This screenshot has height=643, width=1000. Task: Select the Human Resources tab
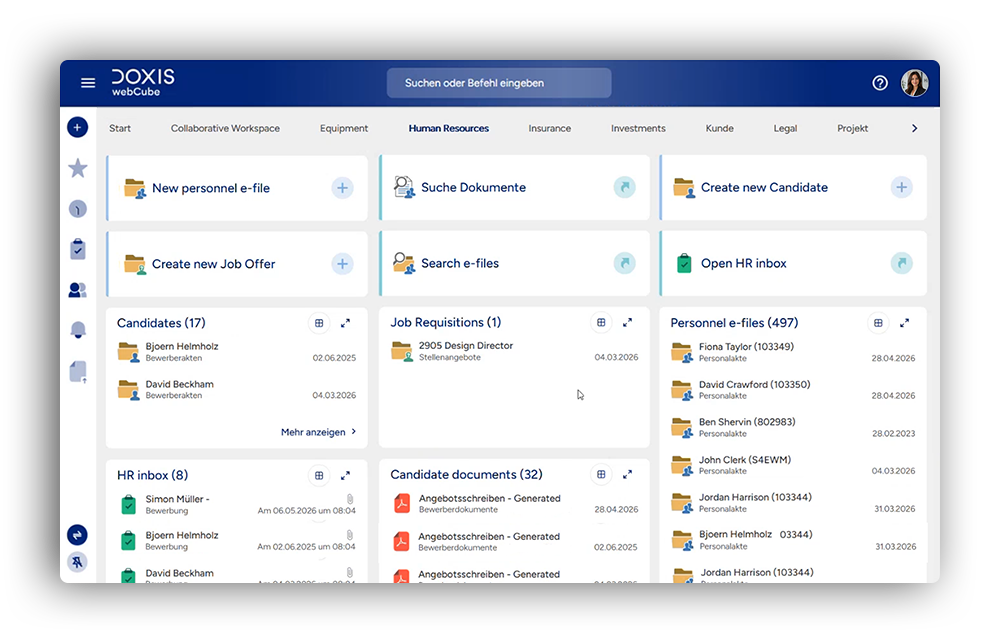coord(449,128)
